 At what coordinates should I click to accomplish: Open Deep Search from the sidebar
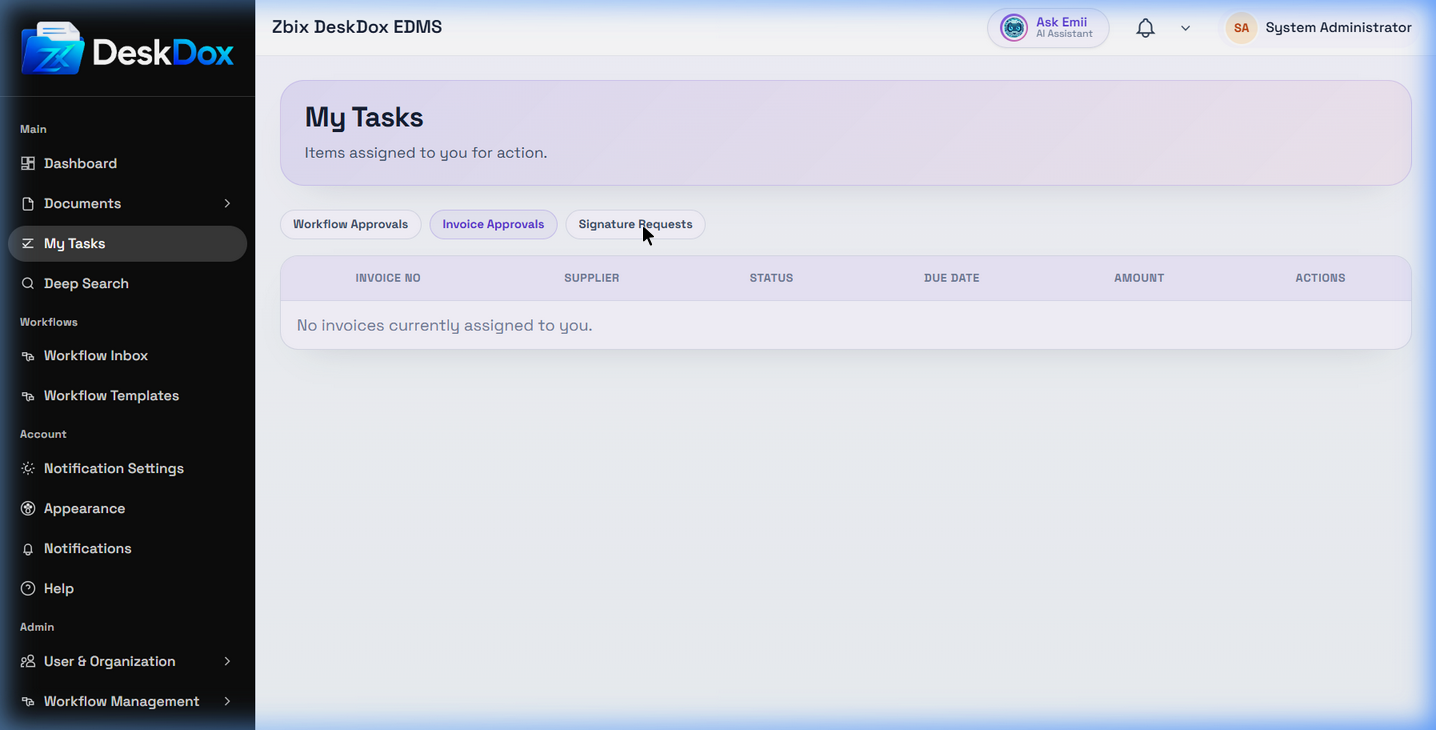tap(127, 283)
